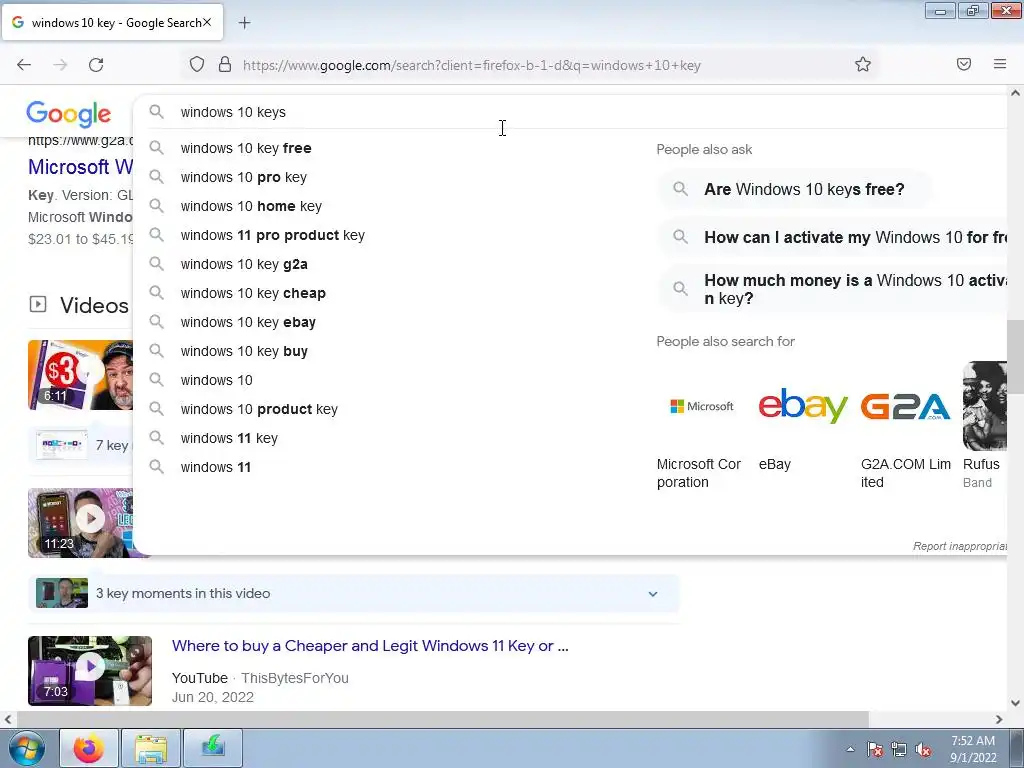Choose suggestion windows 10 key free
The width and height of the screenshot is (1024, 768).
(x=246, y=148)
